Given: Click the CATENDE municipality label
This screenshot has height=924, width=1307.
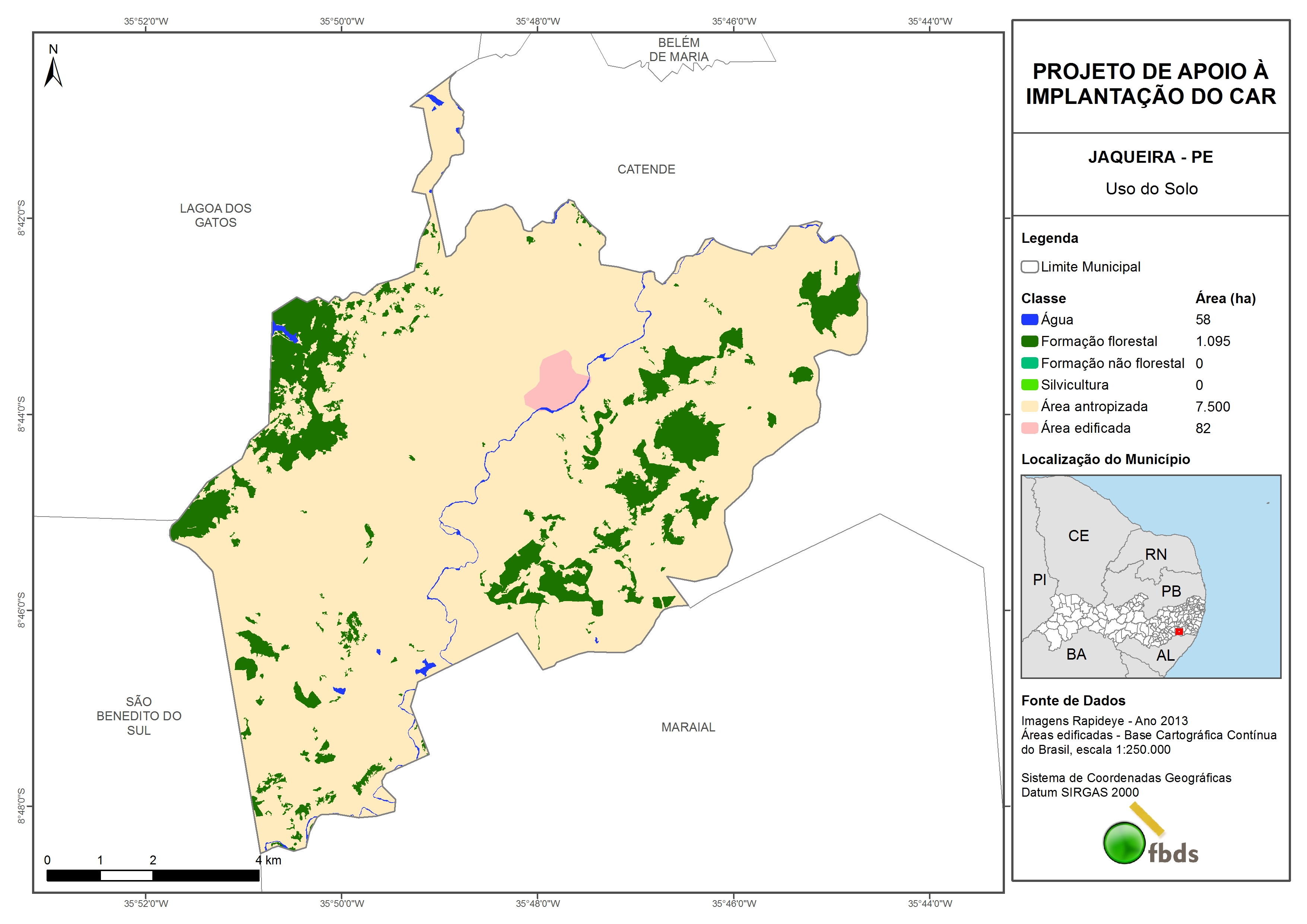Looking at the screenshot, I should pyautogui.click(x=646, y=169).
